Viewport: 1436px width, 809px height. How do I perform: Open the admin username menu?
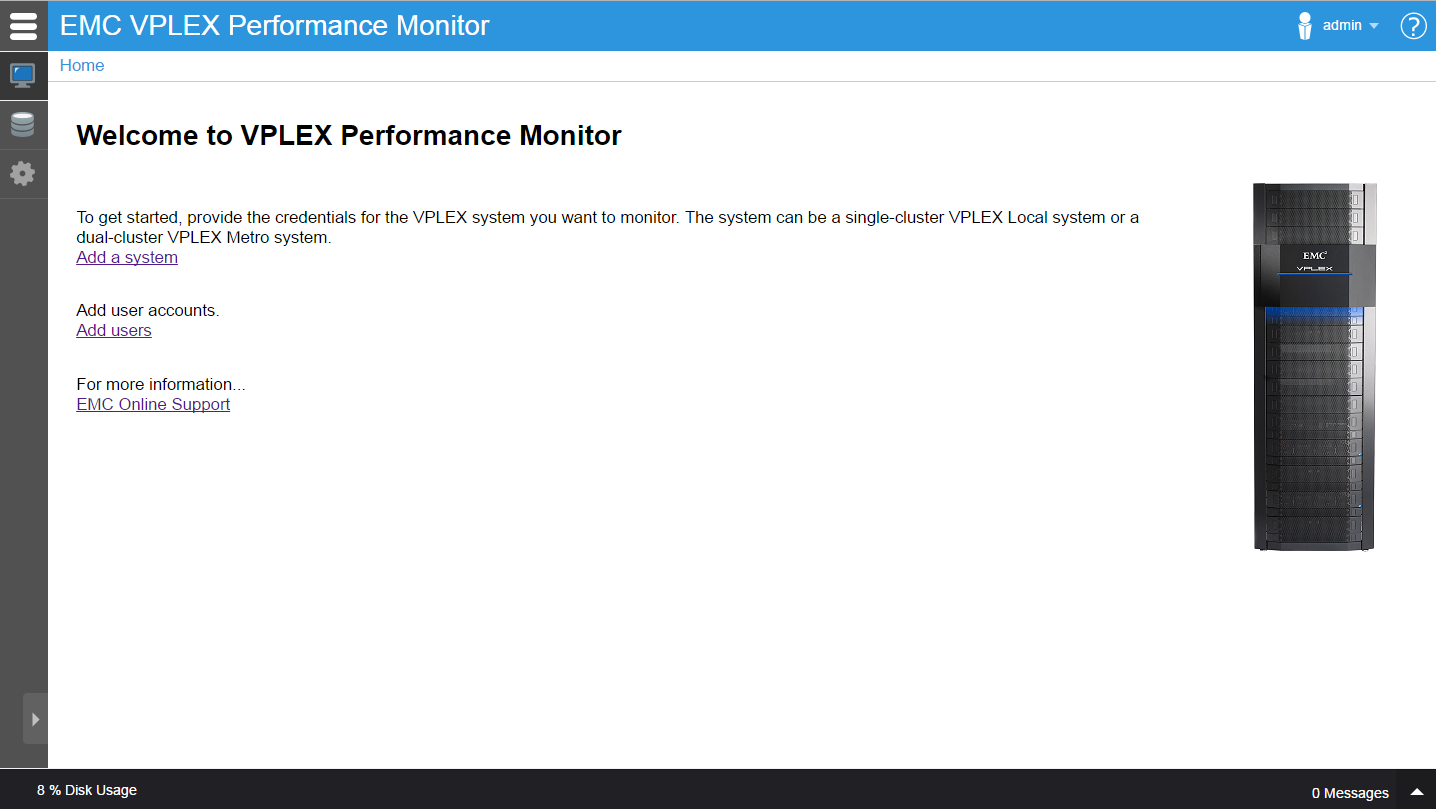click(1340, 25)
